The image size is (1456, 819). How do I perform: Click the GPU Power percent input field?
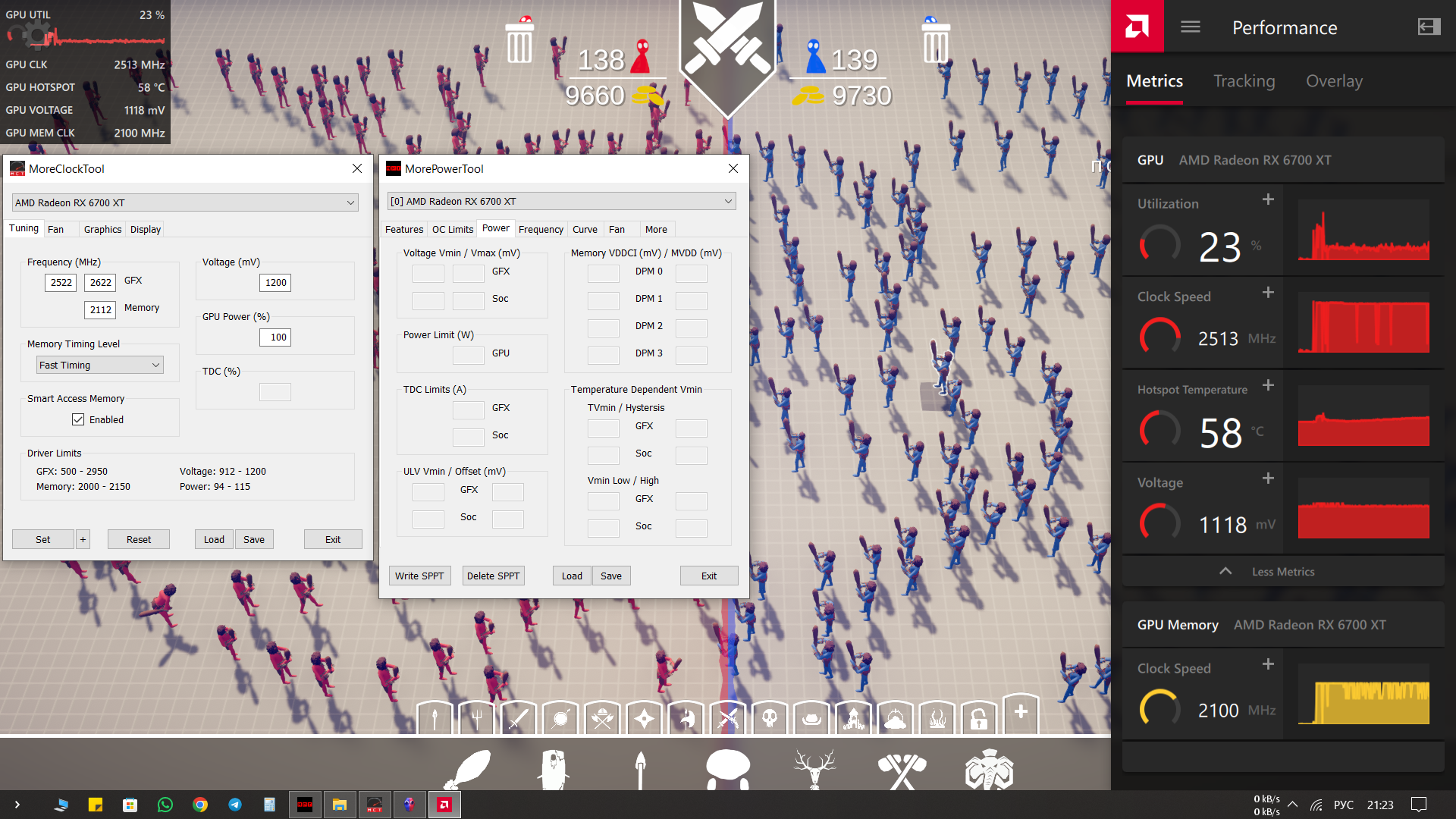pos(275,337)
